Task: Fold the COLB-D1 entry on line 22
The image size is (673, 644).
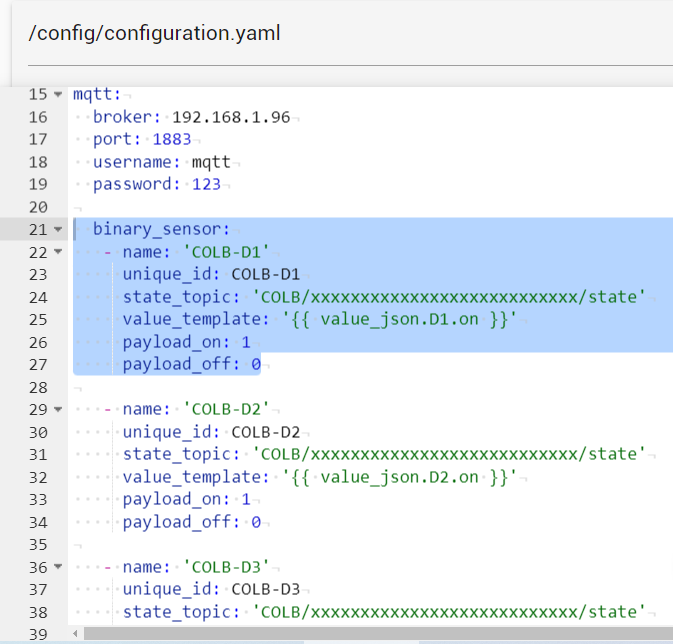Action: (58, 253)
